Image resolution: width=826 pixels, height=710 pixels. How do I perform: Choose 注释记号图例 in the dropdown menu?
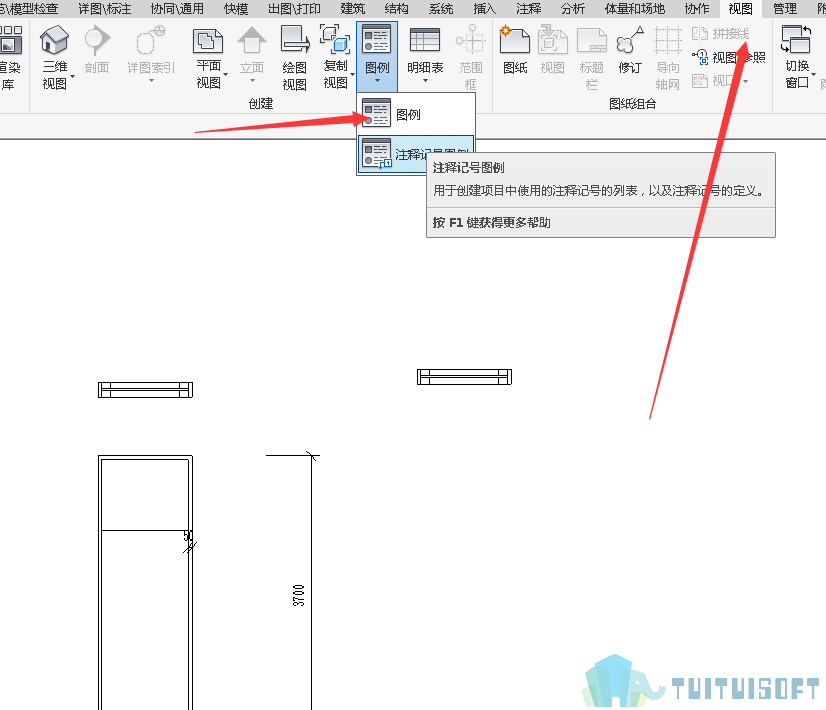pos(416,154)
